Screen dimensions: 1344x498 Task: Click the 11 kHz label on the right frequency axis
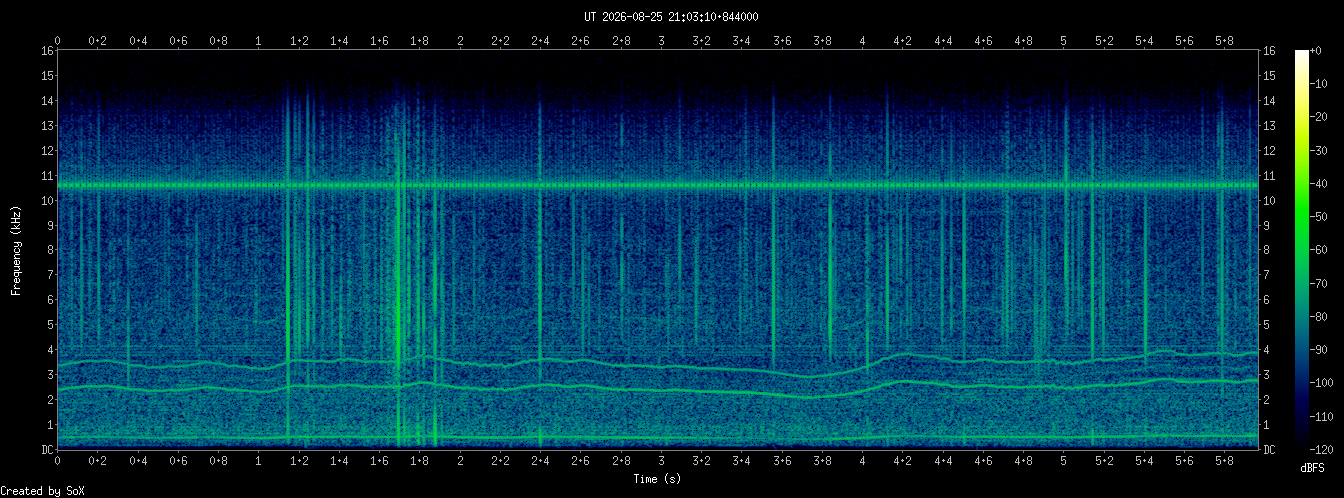click(1269, 175)
